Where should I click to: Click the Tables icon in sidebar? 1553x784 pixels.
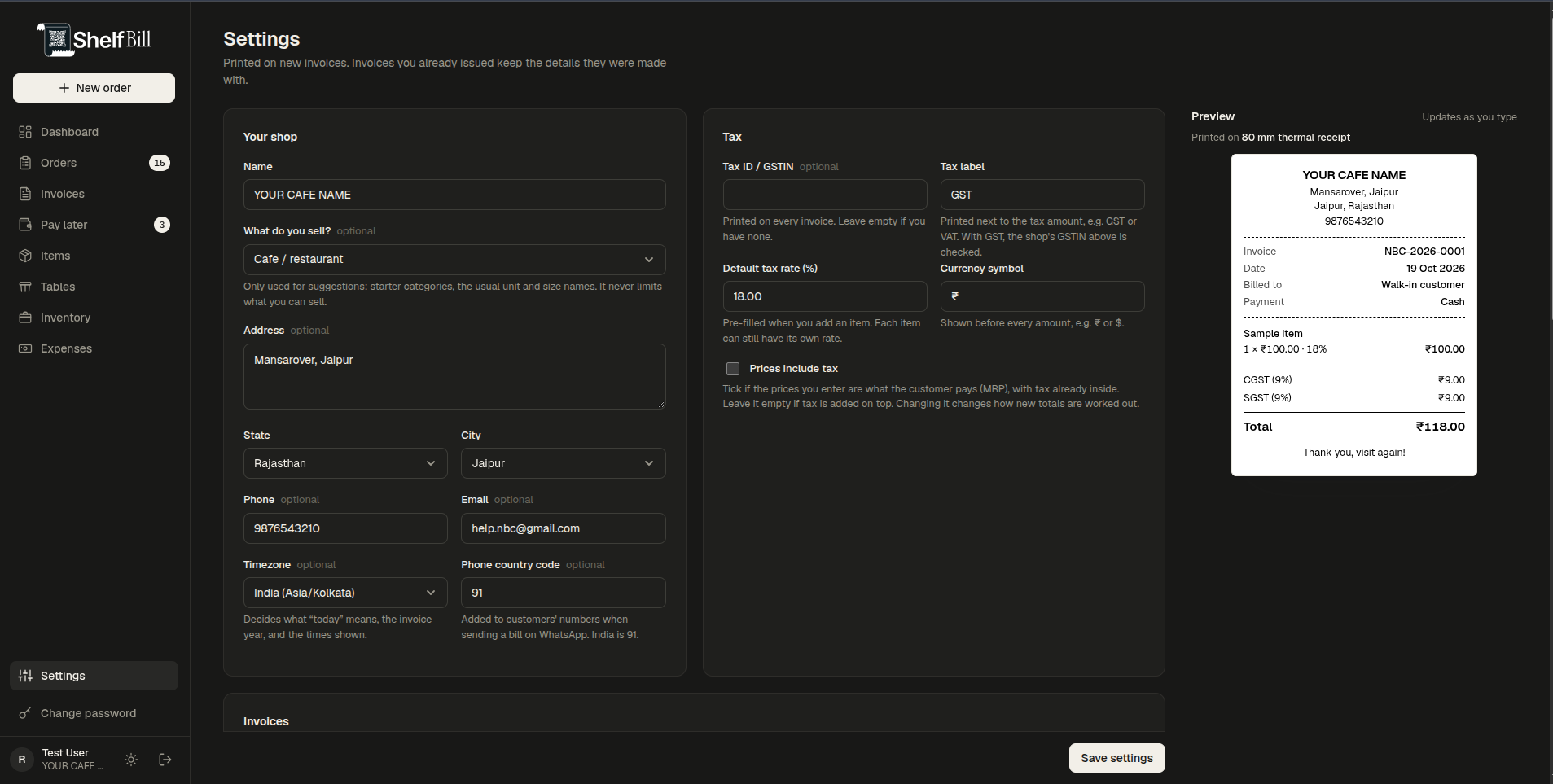(25, 287)
